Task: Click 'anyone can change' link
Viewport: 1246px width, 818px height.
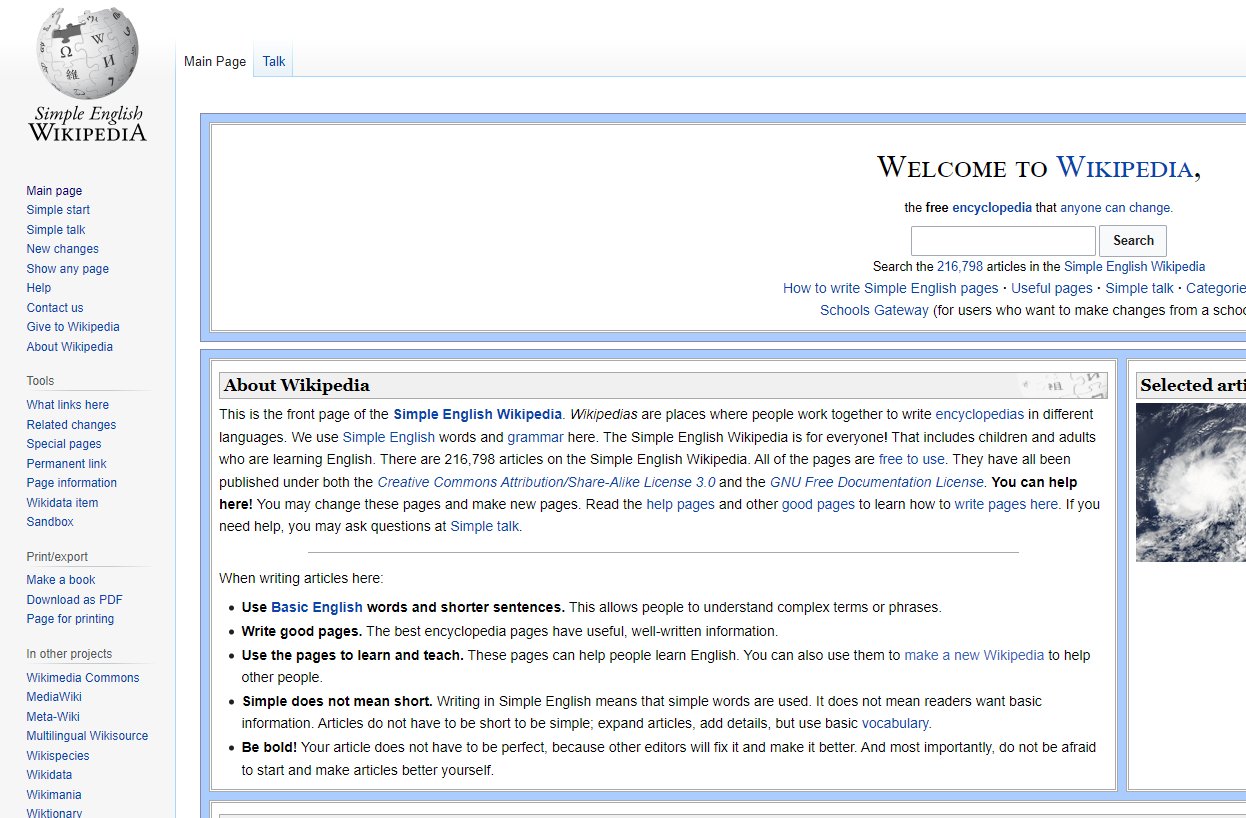Action: (1116, 208)
